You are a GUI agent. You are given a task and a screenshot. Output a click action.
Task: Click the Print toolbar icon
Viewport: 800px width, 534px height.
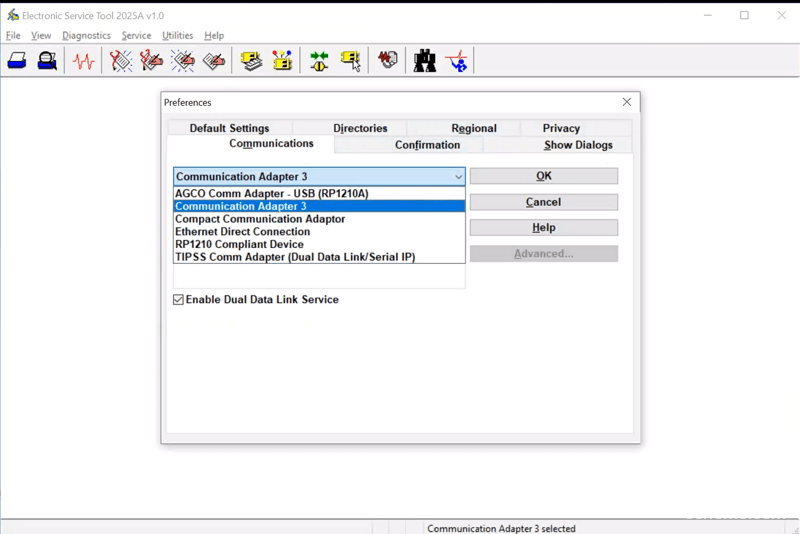coord(17,61)
